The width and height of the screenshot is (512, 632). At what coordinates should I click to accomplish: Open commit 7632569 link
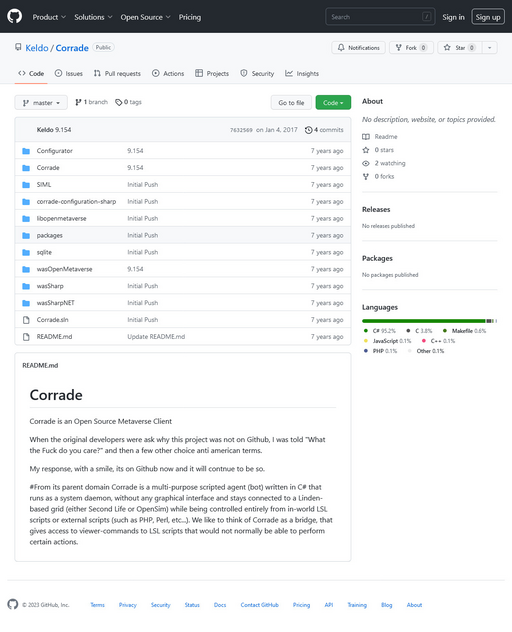(241, 130)
